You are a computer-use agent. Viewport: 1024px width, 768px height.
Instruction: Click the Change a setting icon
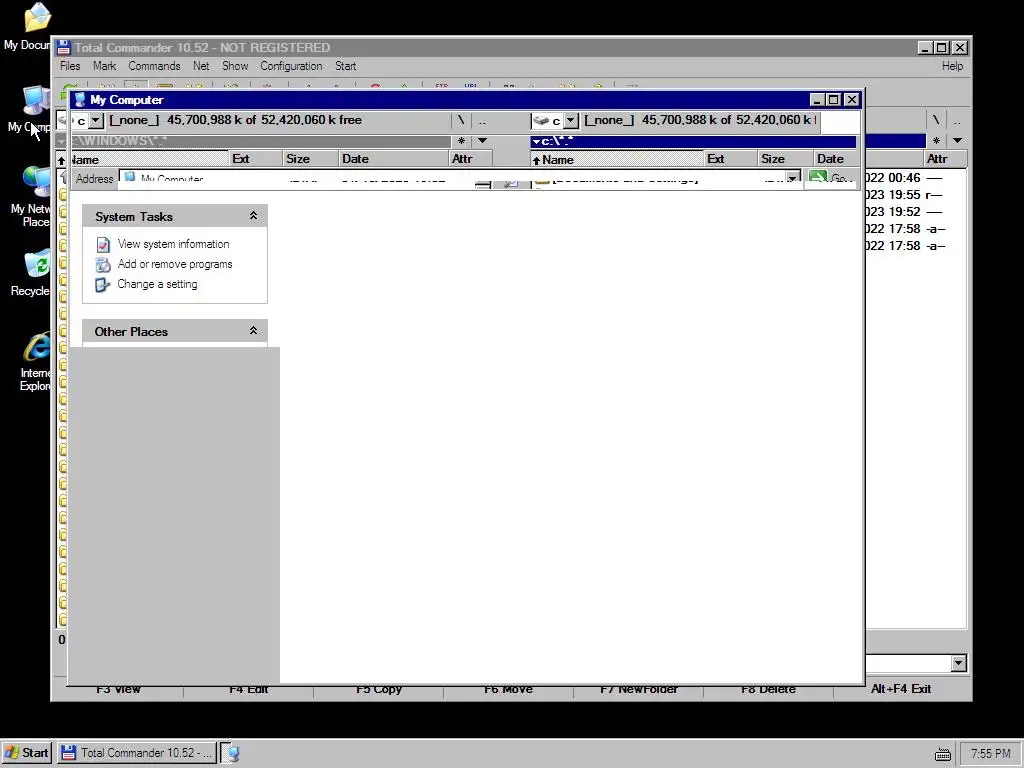[103, 285]
